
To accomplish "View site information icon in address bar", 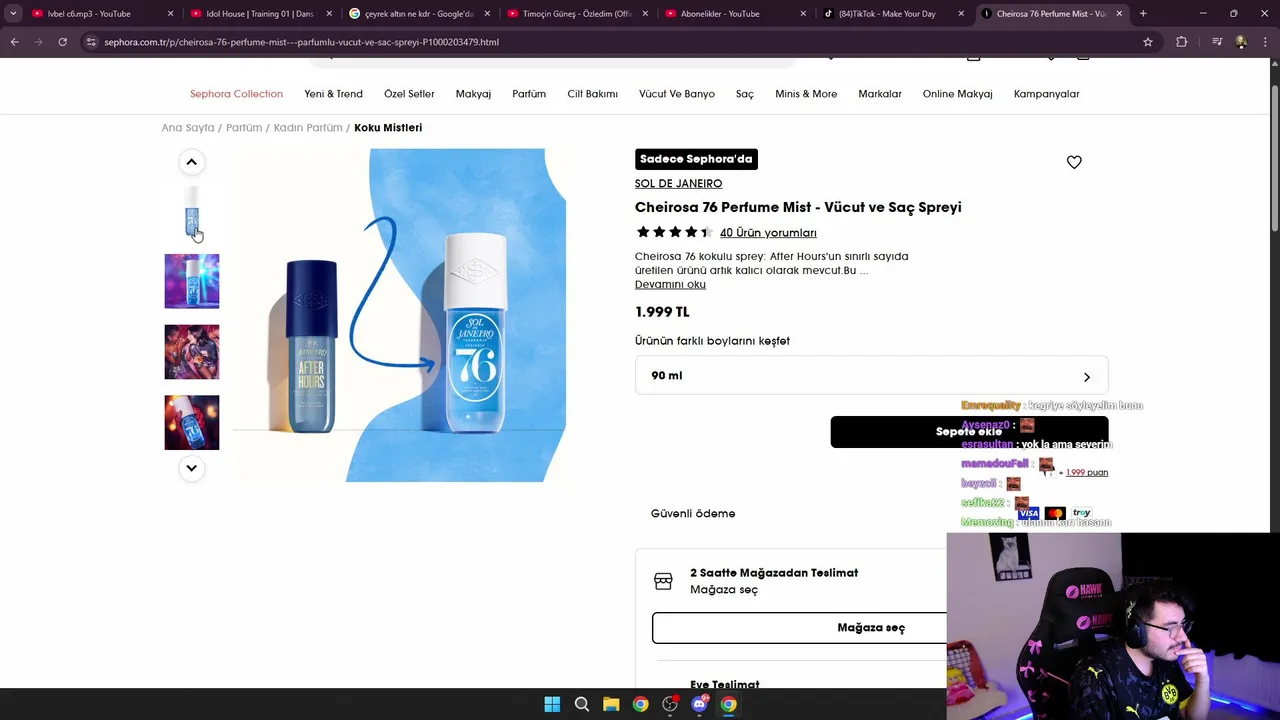I will 91,42.
